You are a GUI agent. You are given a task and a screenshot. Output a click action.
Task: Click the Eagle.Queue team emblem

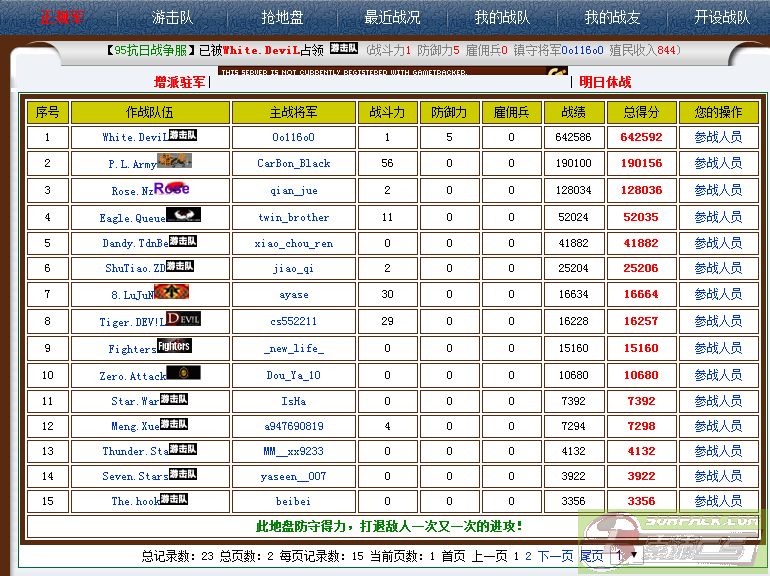[x=183, y=215]
